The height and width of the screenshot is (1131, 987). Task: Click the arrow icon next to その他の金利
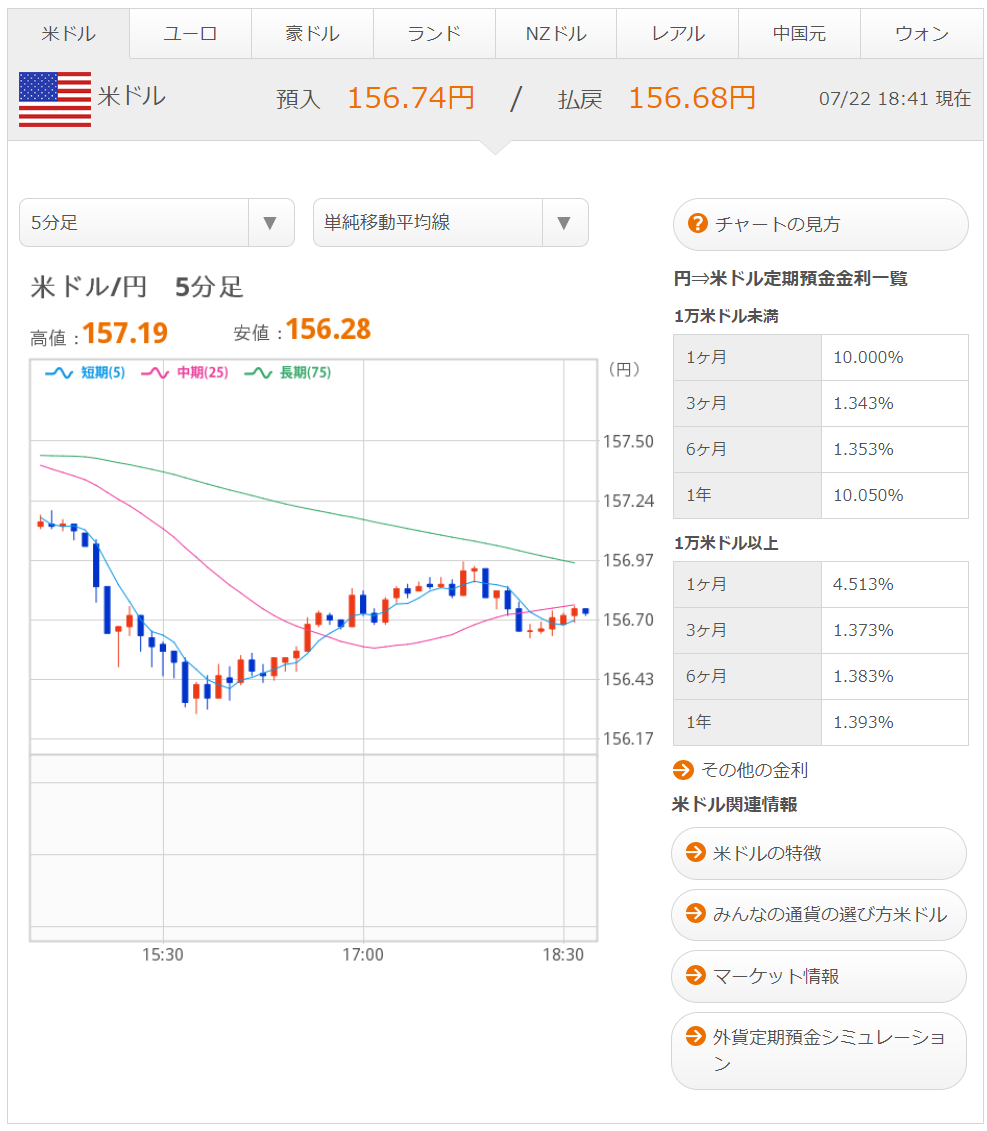pyautogui.click(x=683, y=770)
